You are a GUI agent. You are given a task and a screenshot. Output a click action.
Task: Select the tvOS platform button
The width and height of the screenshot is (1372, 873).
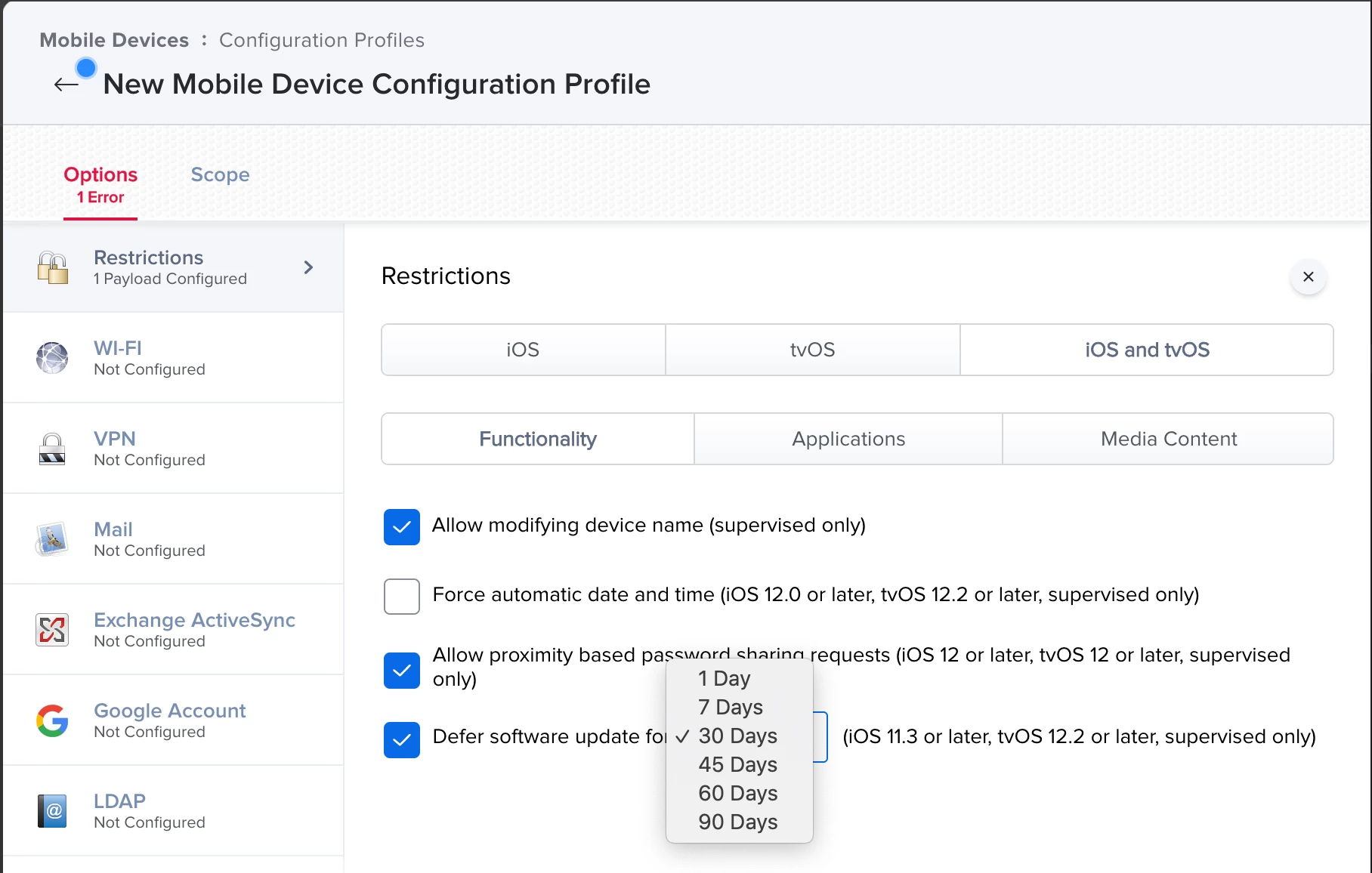click(813, 350)
